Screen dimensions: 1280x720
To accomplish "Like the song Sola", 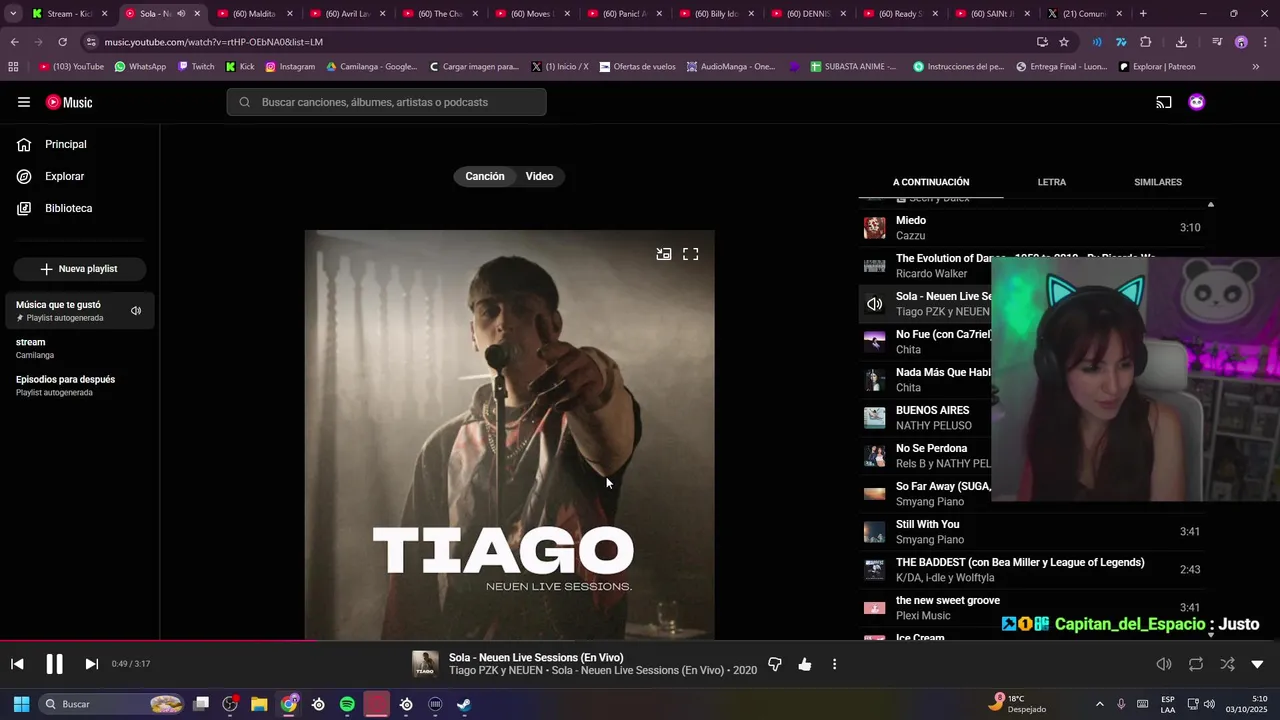I will click(805, 664).
